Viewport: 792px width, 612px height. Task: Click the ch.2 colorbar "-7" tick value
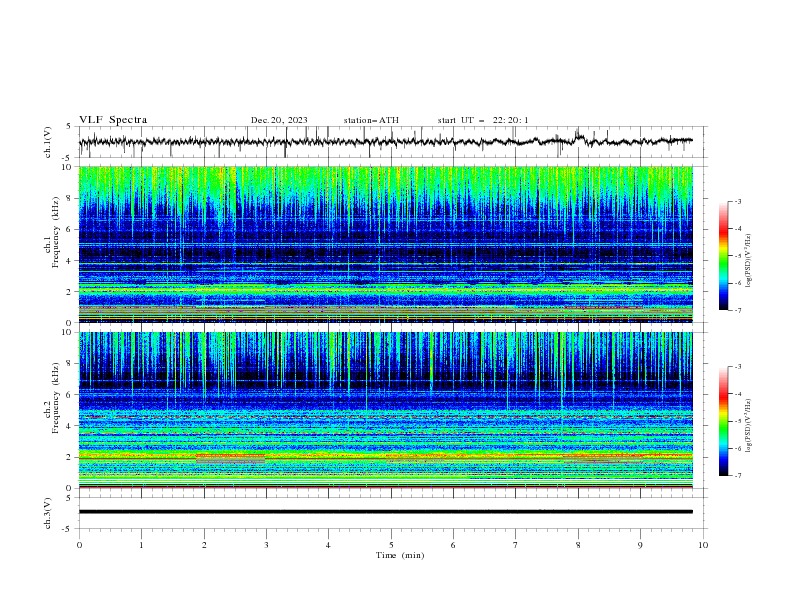pyautogui.click(x=738, y=475)
